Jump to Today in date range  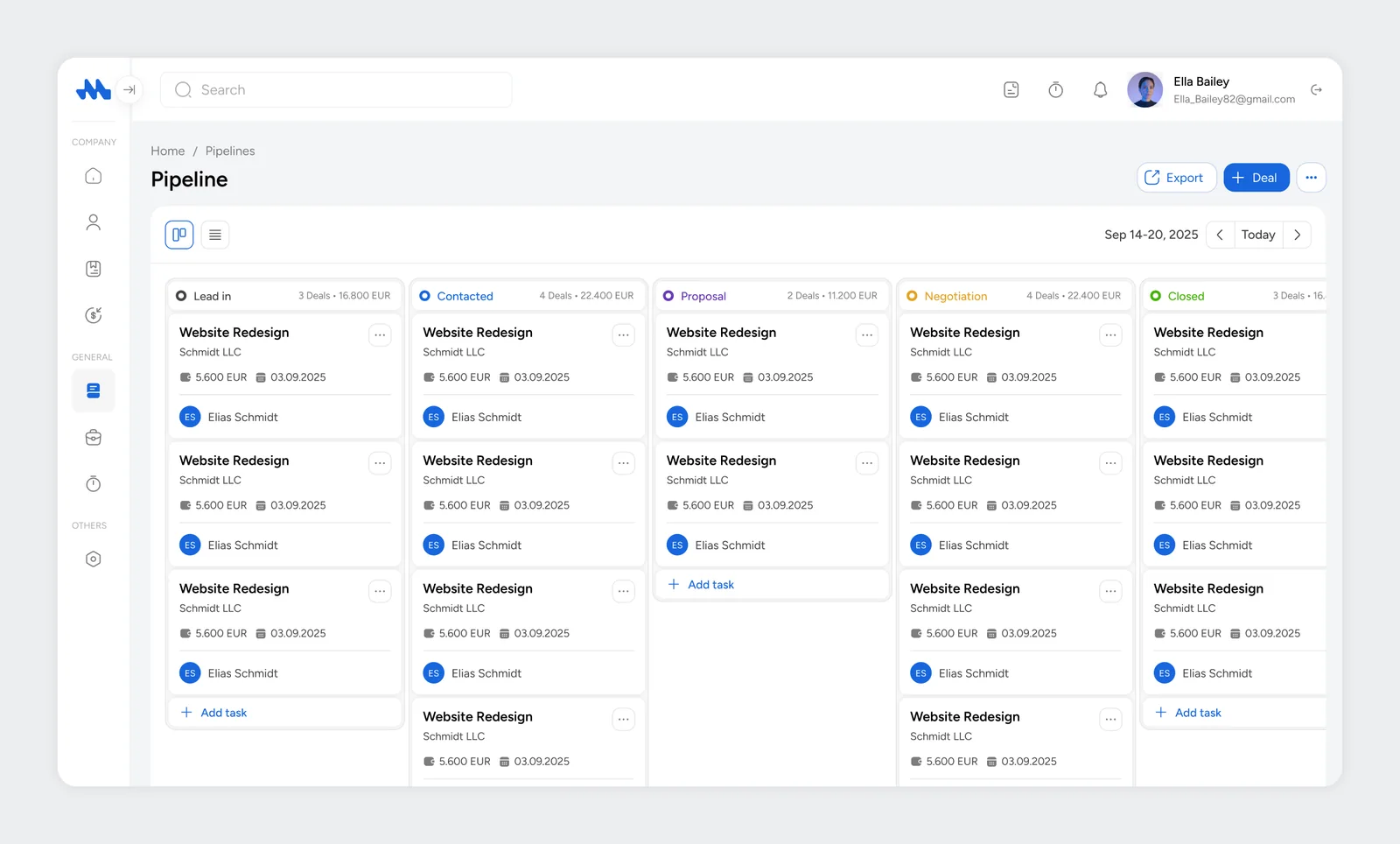[x=1258, y=235]
